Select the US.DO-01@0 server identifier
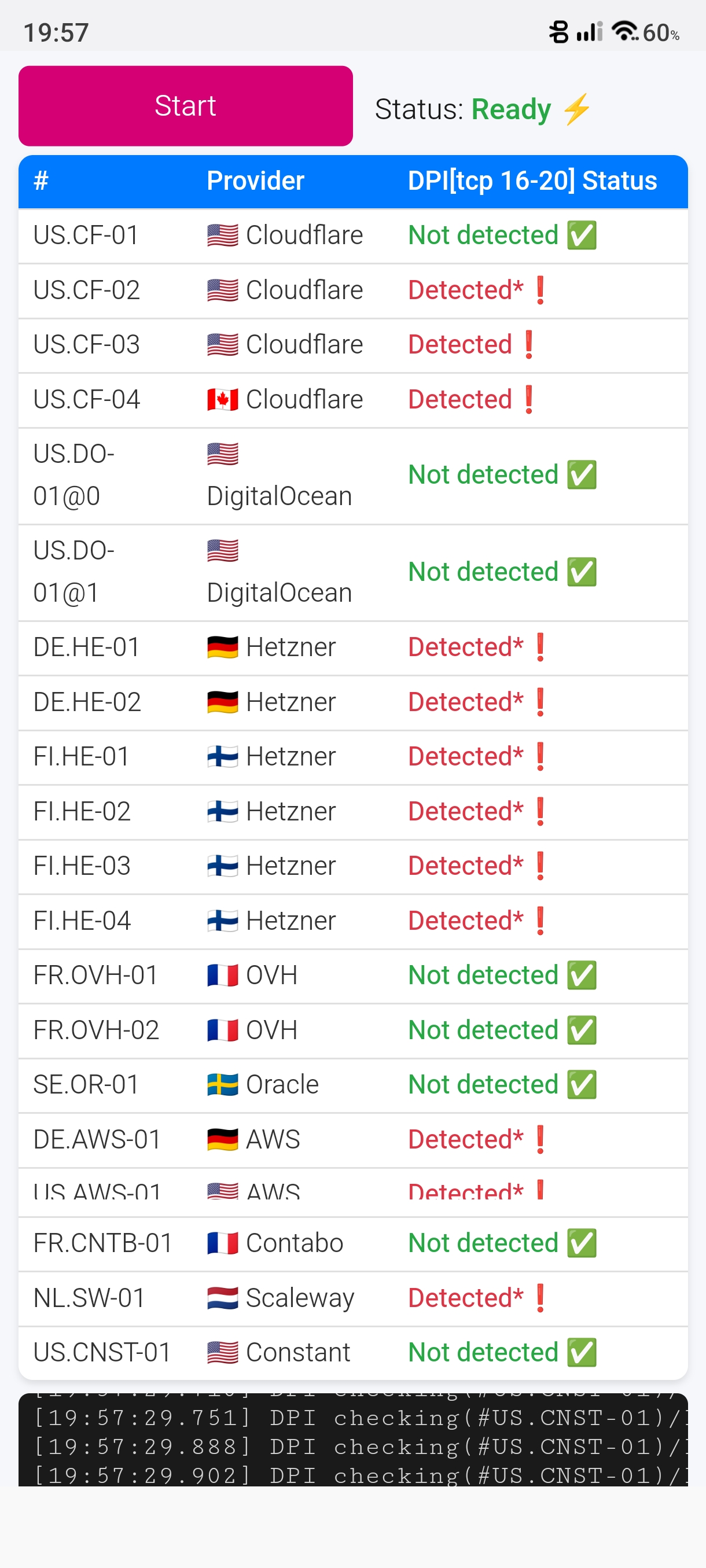The height and width of the screenshot is (1568, 706). pyautogui.click(x=73, y=475)
